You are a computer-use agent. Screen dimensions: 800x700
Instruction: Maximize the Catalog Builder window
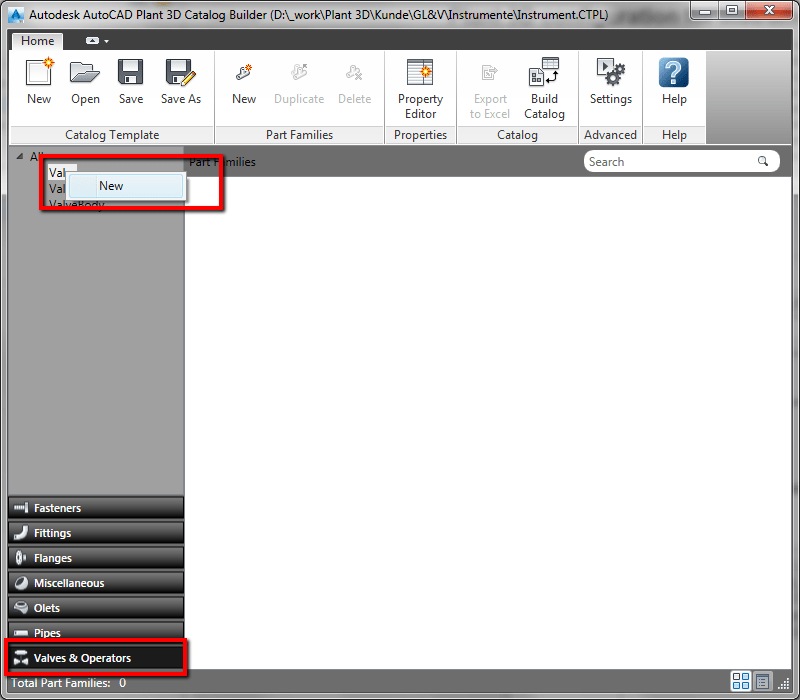(732, 10)
